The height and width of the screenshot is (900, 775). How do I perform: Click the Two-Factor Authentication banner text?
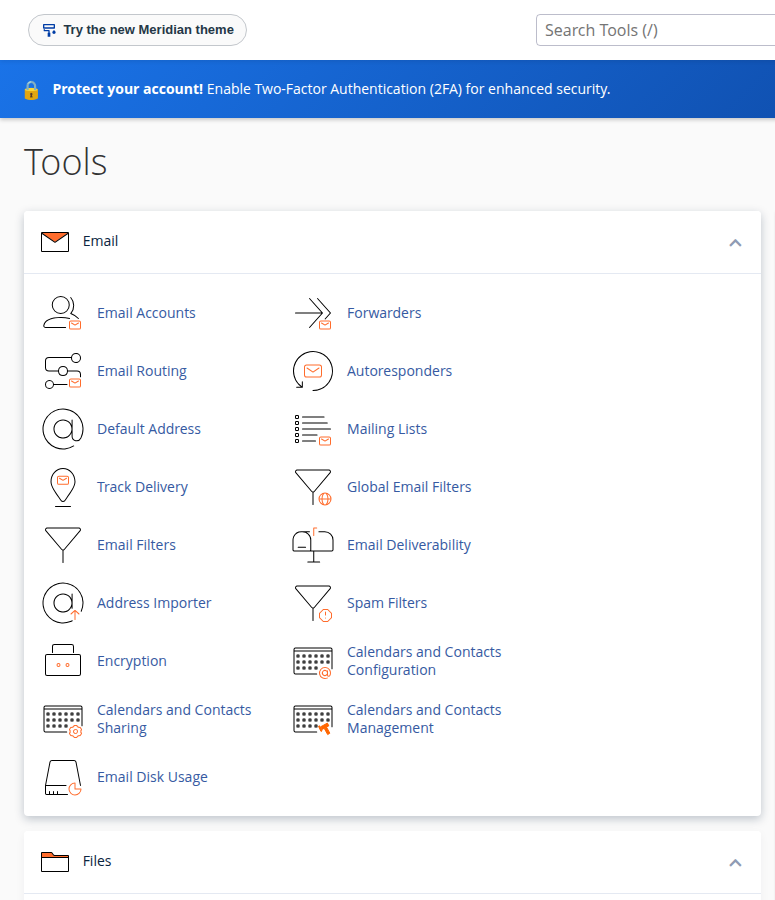tap(331, 89)
